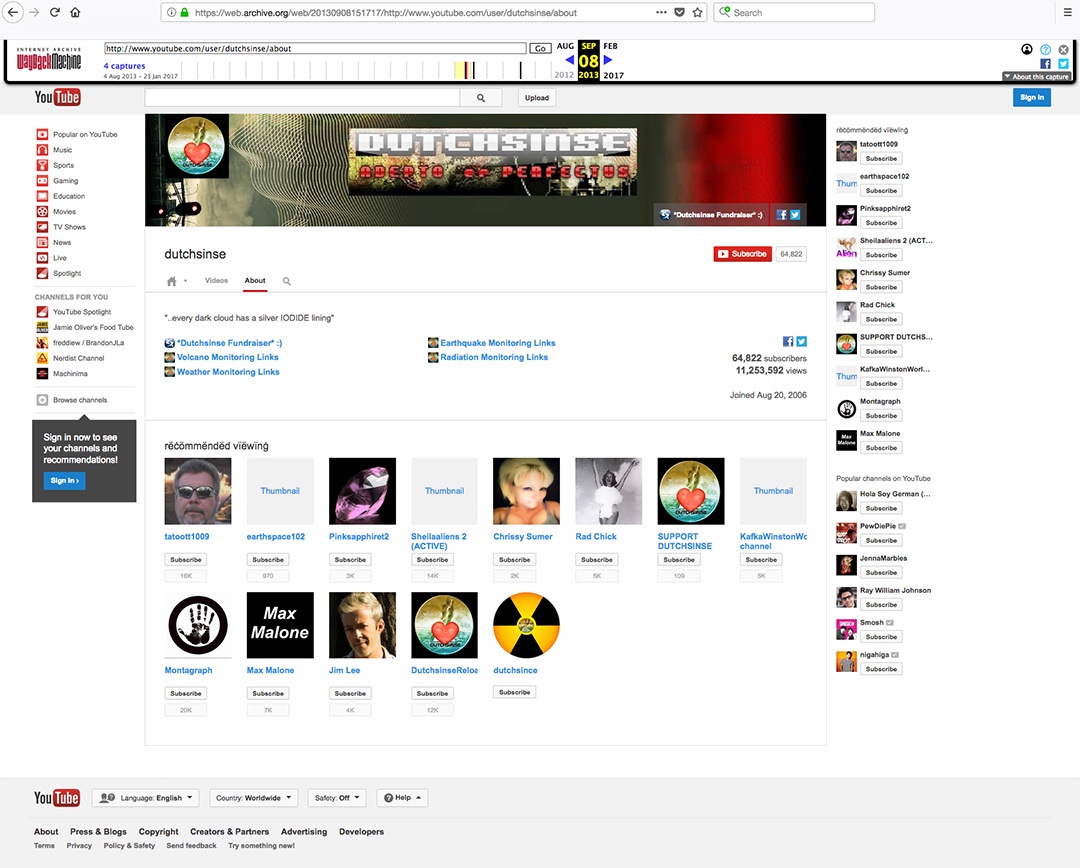Open the Jim Lee channel link
The width and height of the screenshot is (1080, 868).
(x=344, y=670)
